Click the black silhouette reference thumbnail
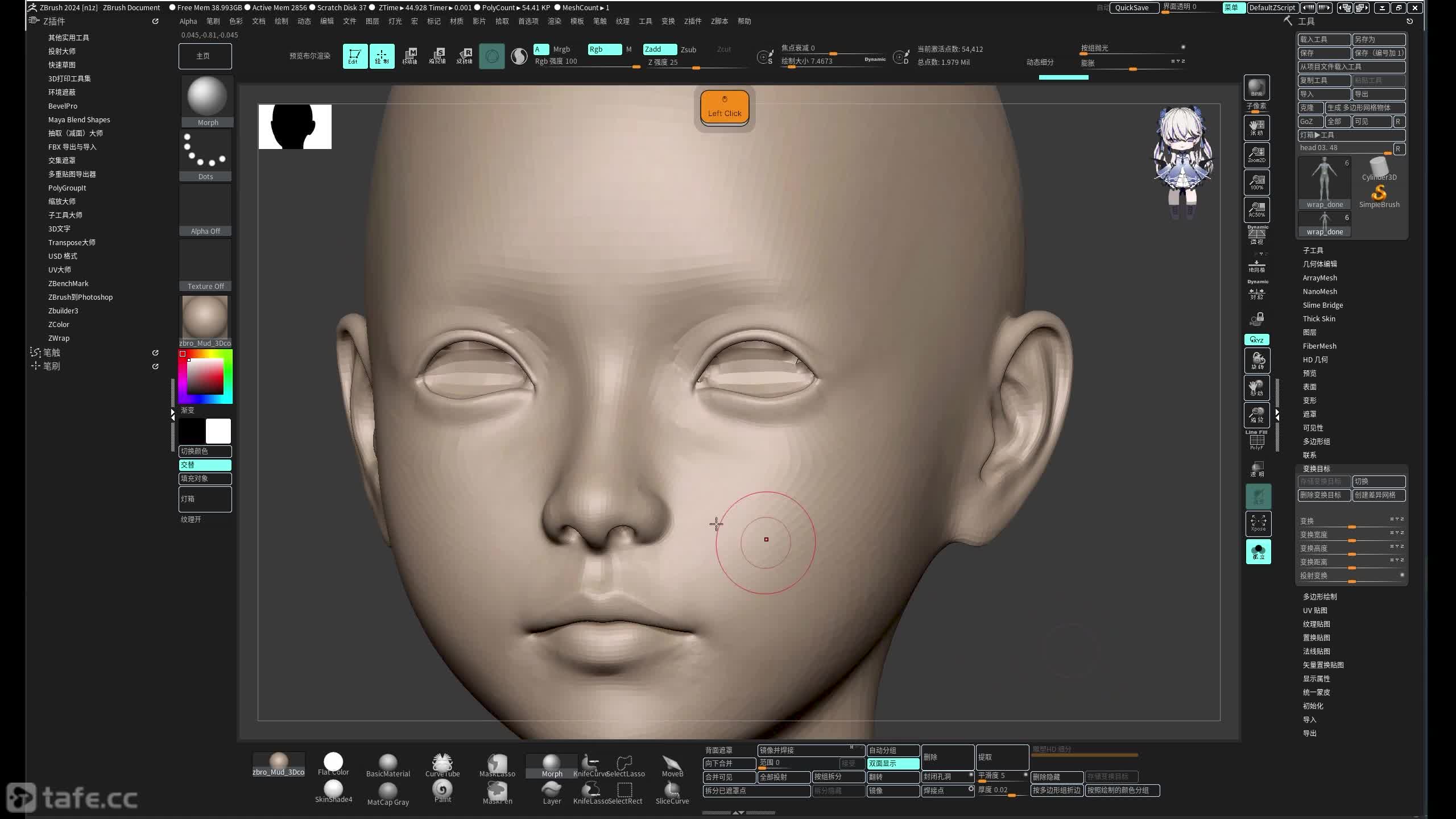The width and height of the screenshot is (1456, 819). coord(295,126)
